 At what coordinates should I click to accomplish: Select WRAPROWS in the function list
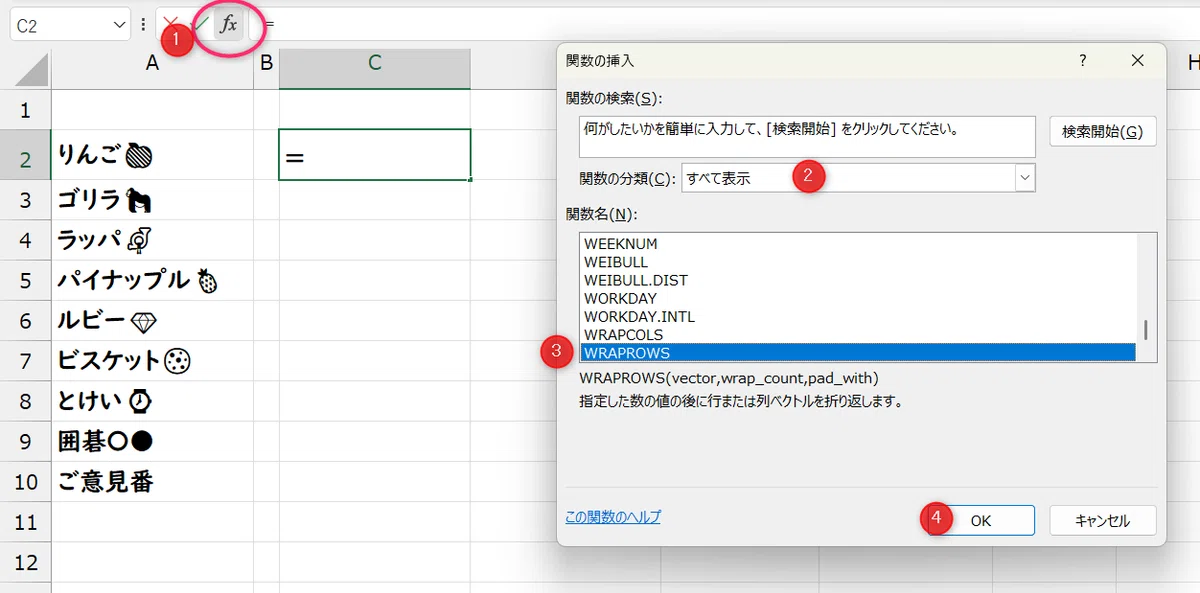[858, 352]
